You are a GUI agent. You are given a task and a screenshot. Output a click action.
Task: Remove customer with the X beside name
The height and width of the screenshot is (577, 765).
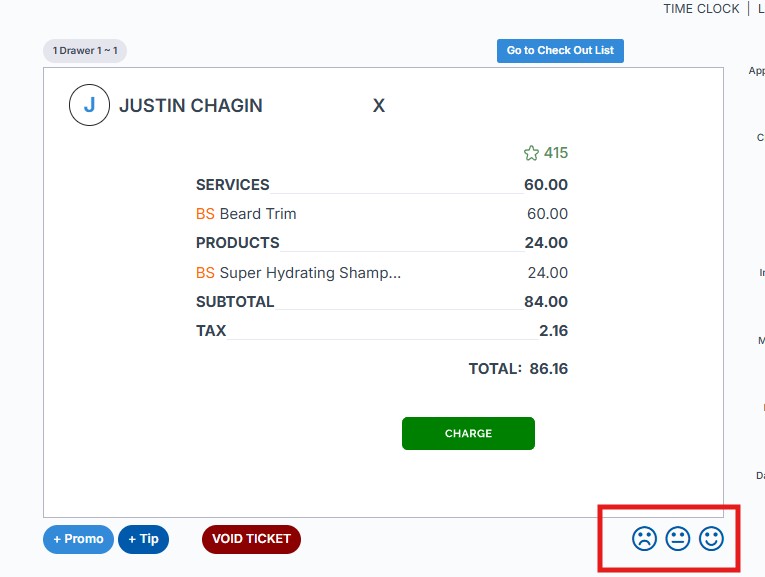379,106
